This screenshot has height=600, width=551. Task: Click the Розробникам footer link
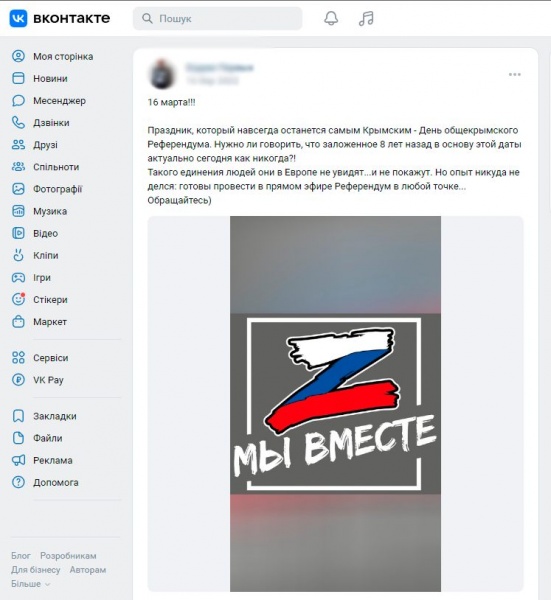(x=68, y=556)
